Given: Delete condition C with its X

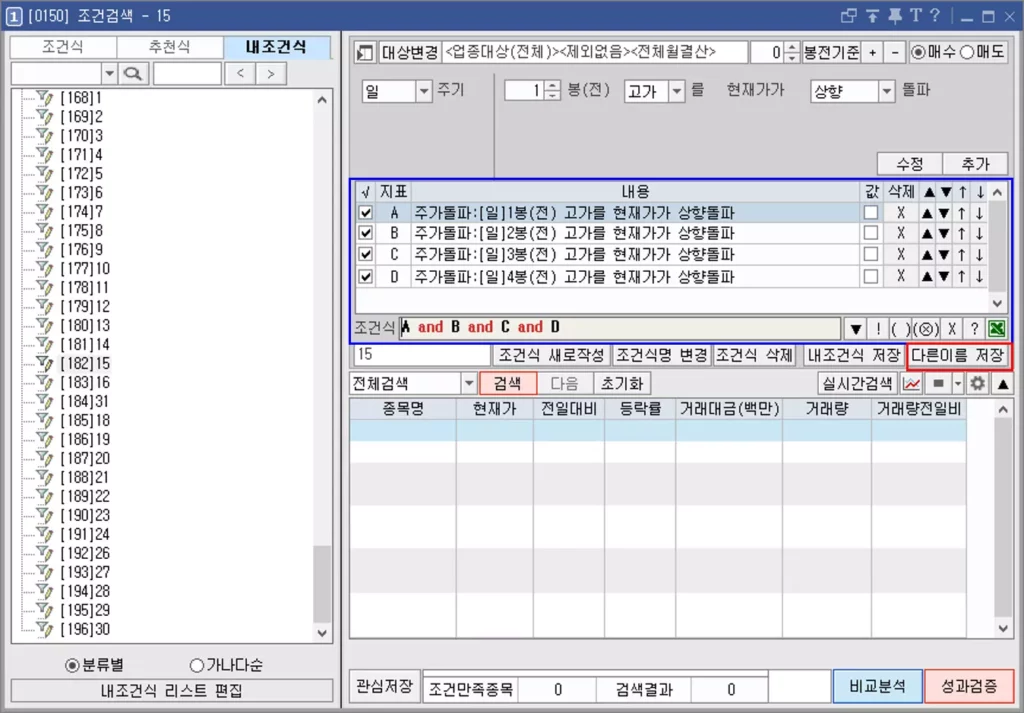Looking at the screenshot, I should click(x=901, y=255).
